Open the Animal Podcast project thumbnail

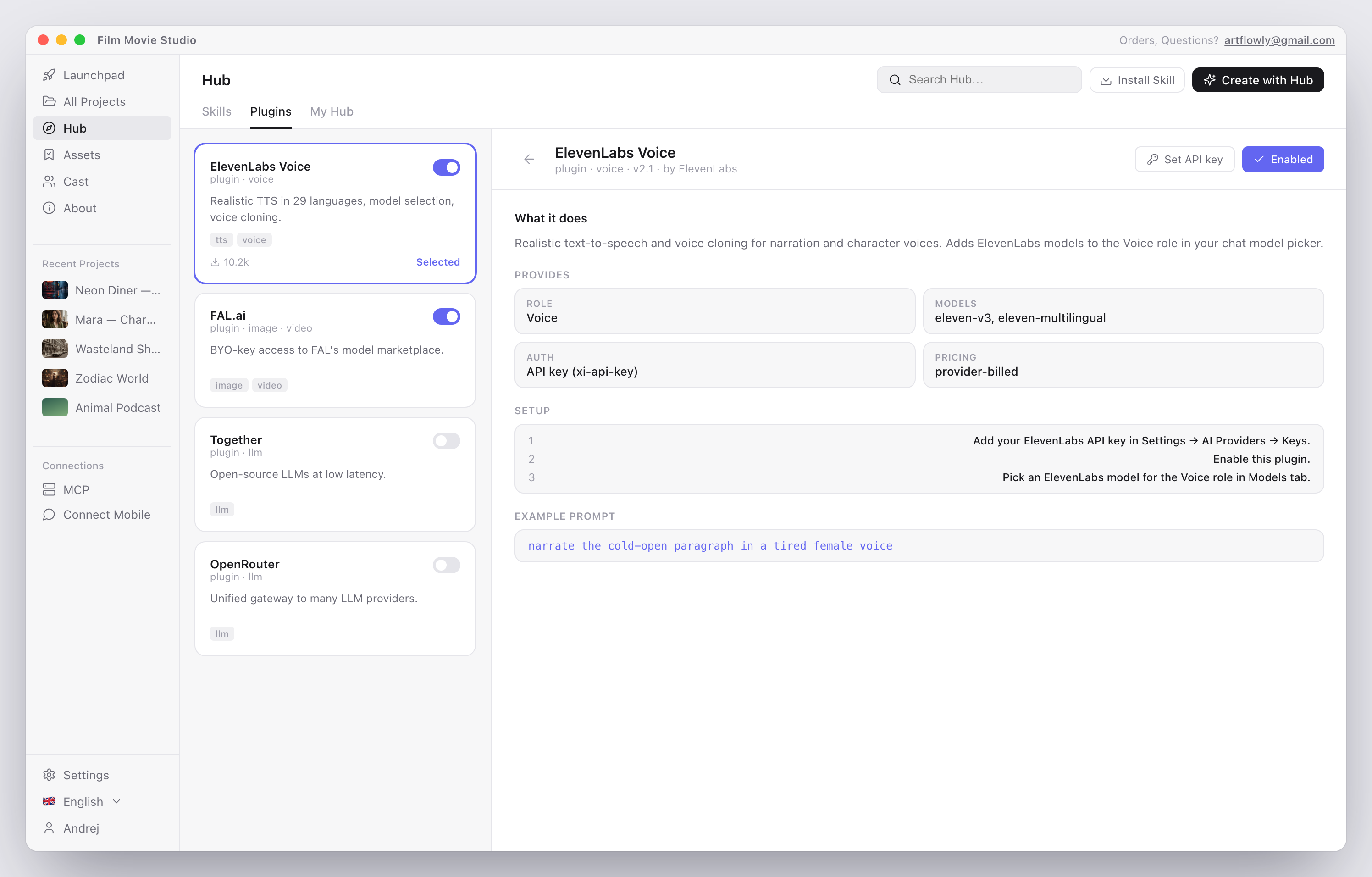point(55,407)
